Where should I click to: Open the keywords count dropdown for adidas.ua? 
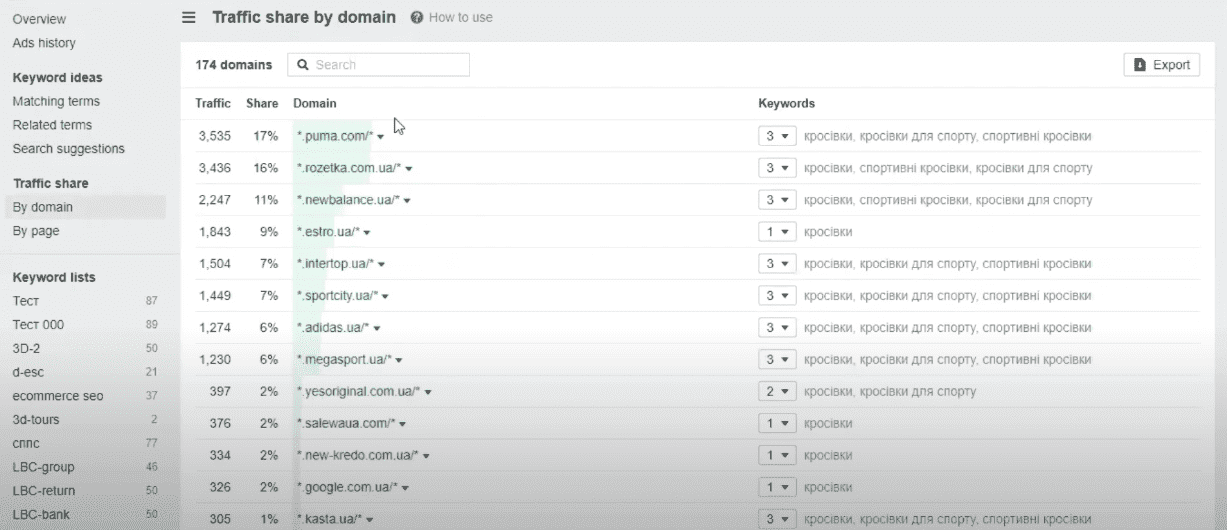[x=777, y=328]
